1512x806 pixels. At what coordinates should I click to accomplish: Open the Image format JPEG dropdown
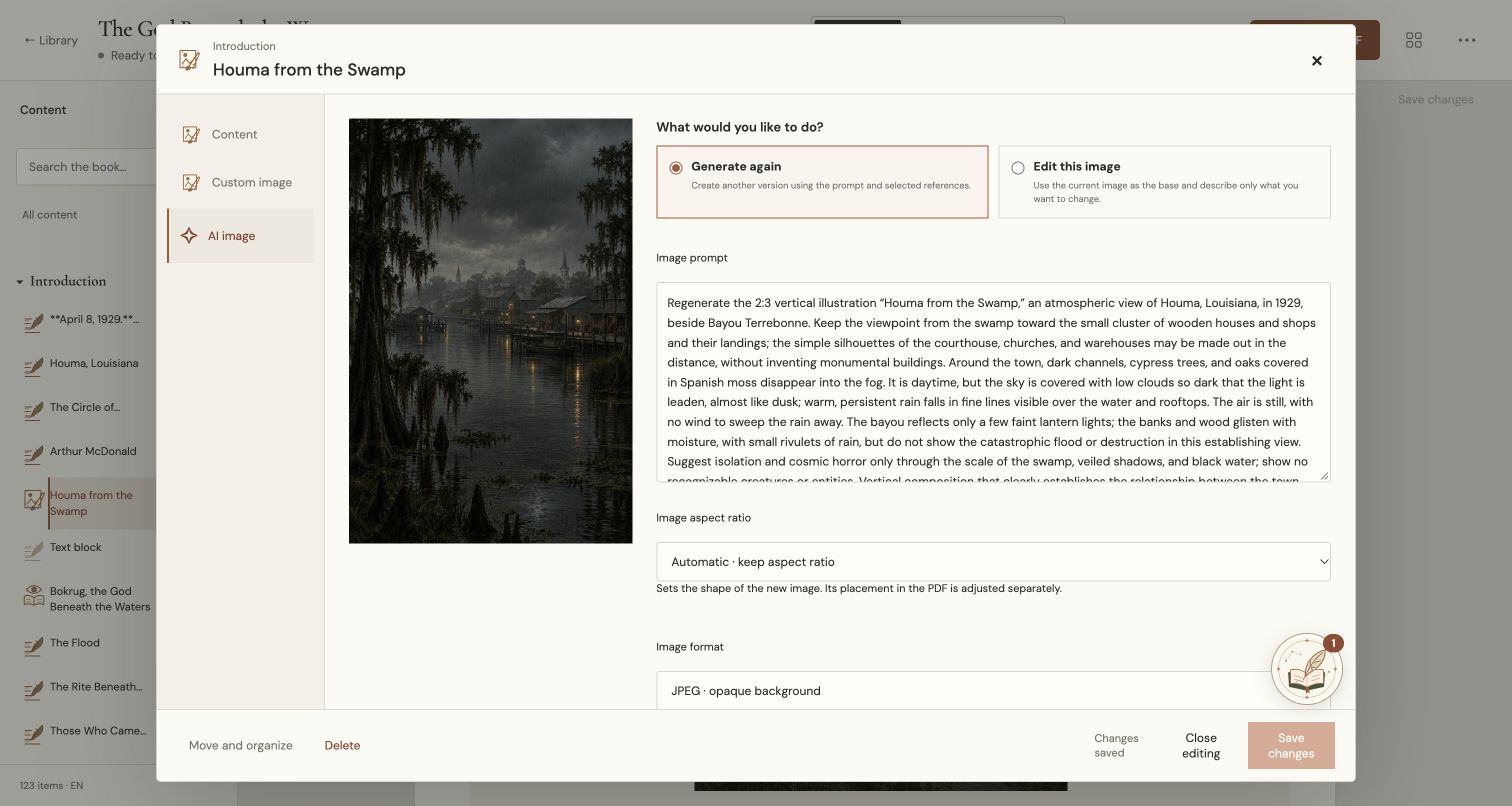(x=993, y=690)
